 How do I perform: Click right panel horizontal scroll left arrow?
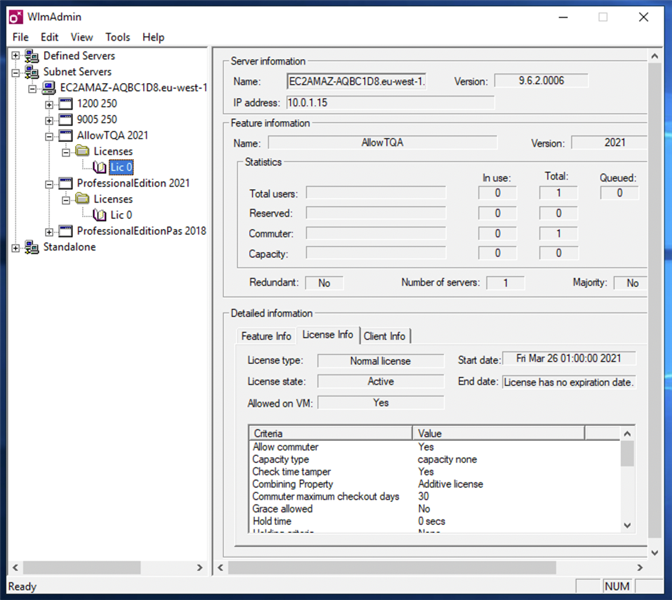point(221,567)
